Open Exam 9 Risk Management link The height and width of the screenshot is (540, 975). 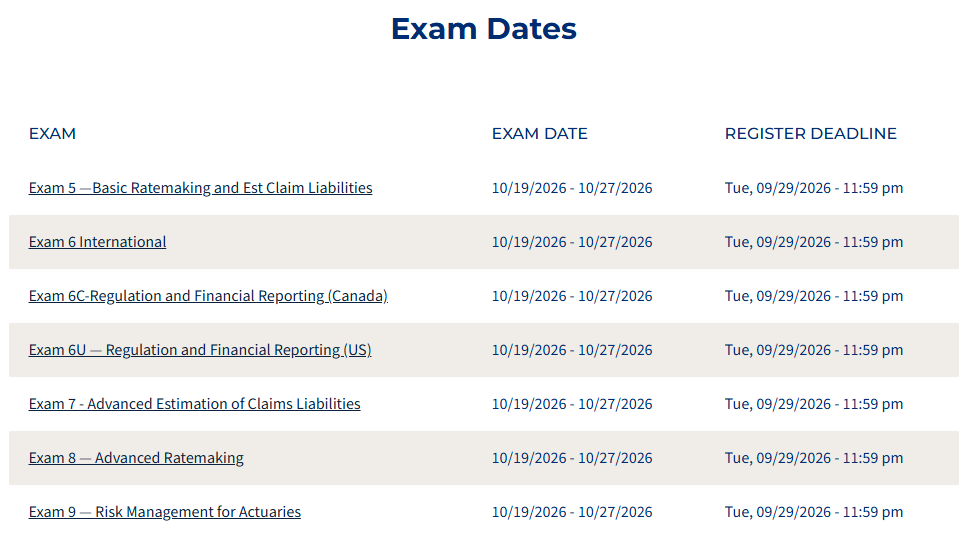[165, 512]
